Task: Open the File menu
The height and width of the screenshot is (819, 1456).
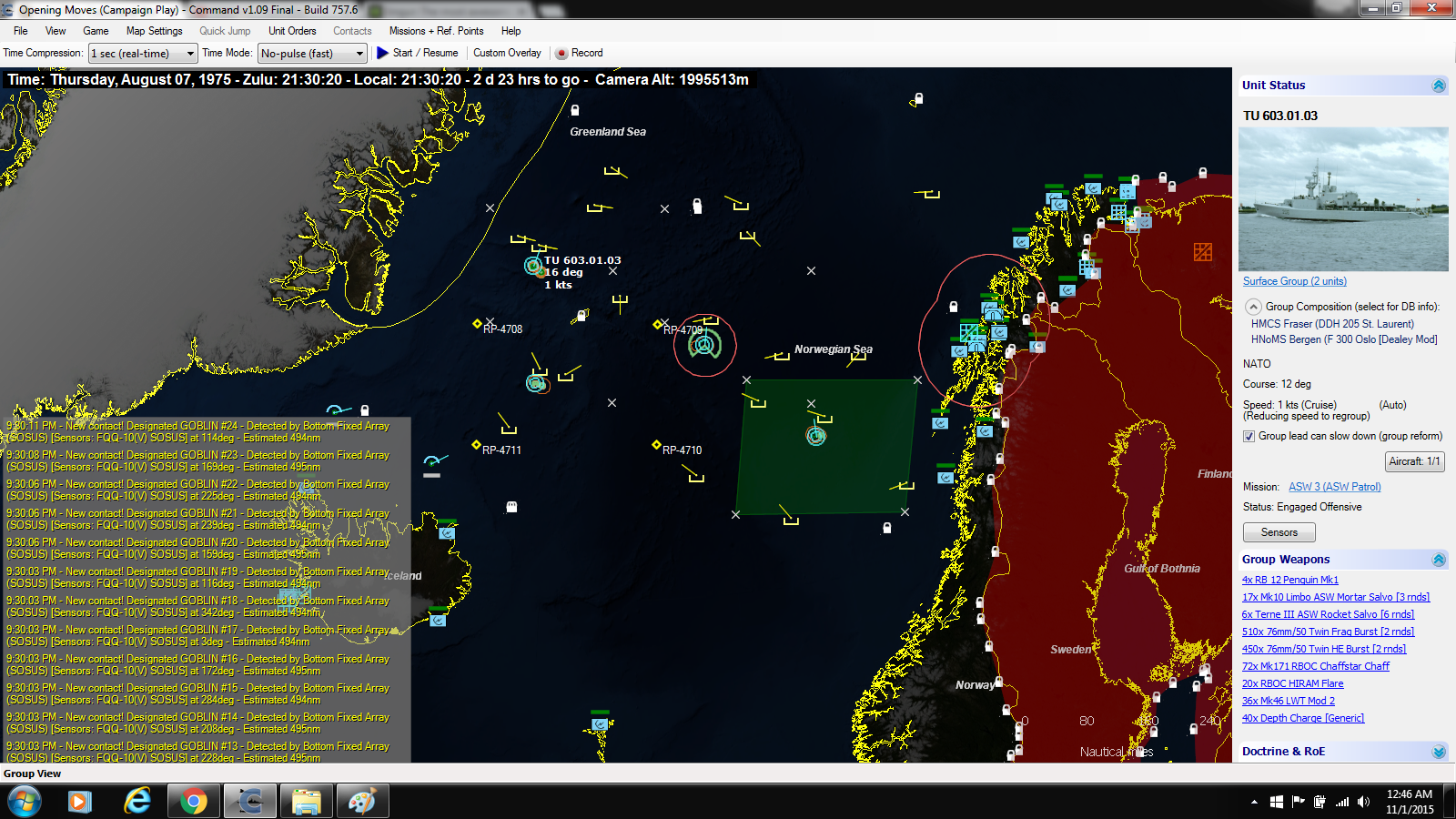Action: coord(21,31)
